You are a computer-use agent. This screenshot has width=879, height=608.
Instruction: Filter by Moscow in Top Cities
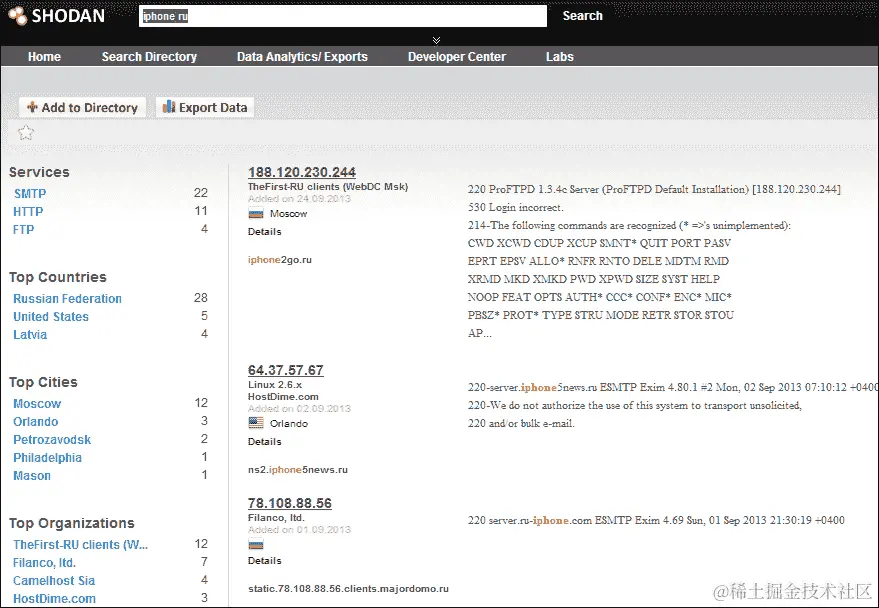[37, 403]
